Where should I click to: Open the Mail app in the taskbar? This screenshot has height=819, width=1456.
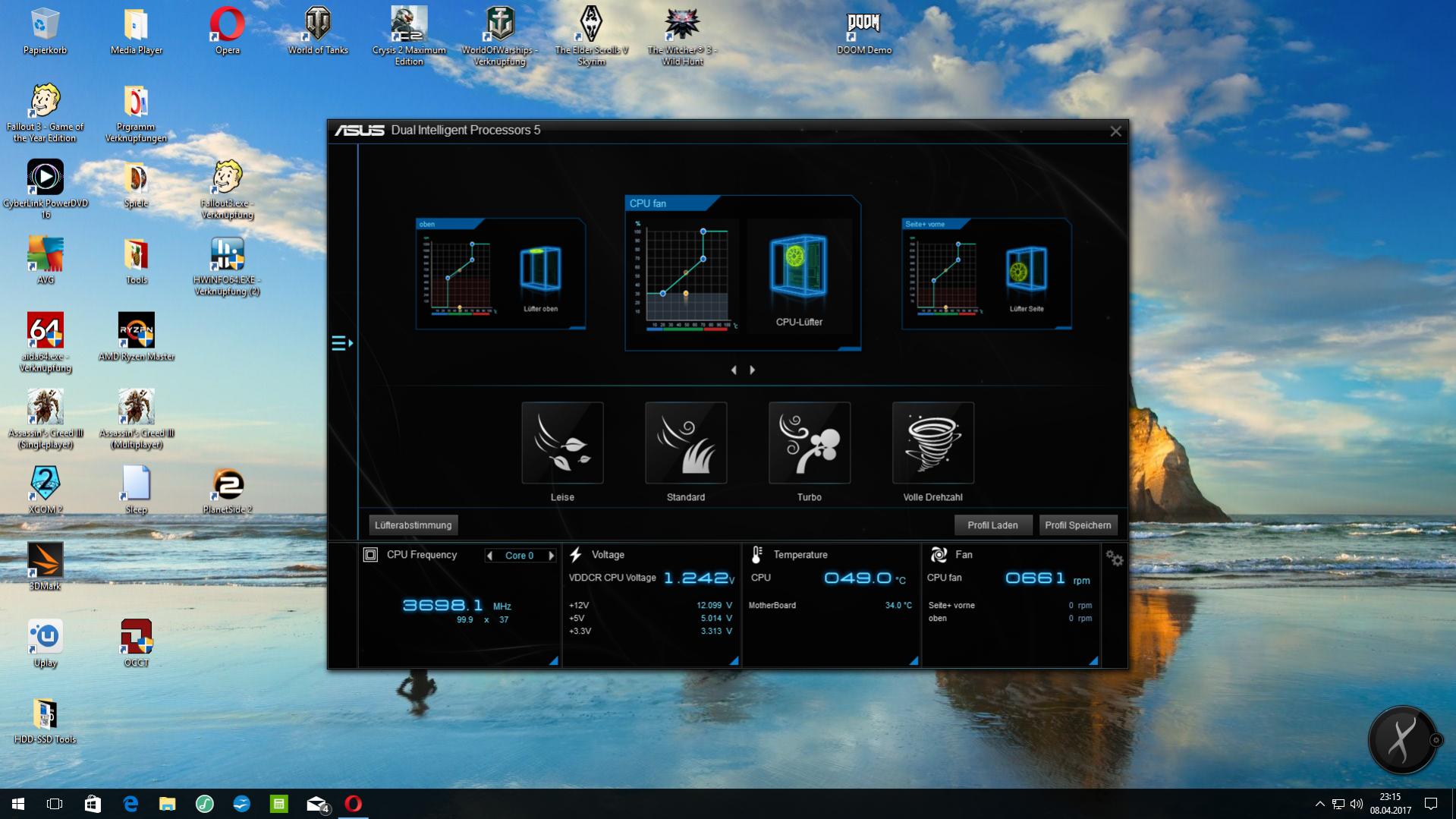coord(316,804)
